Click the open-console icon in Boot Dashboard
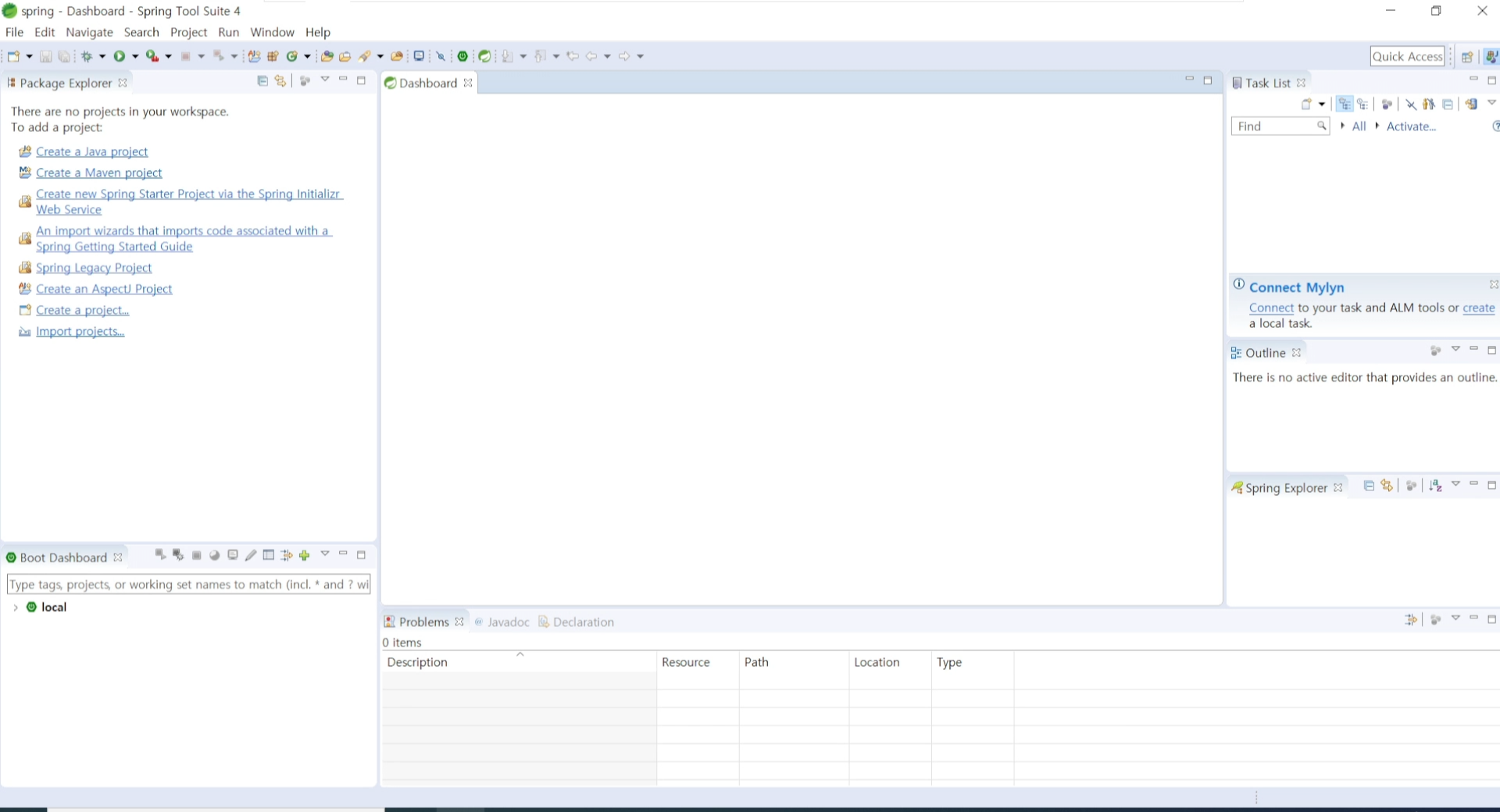Image resolution: width=1500 pixels, height=812 pixels. coord(233,555)
